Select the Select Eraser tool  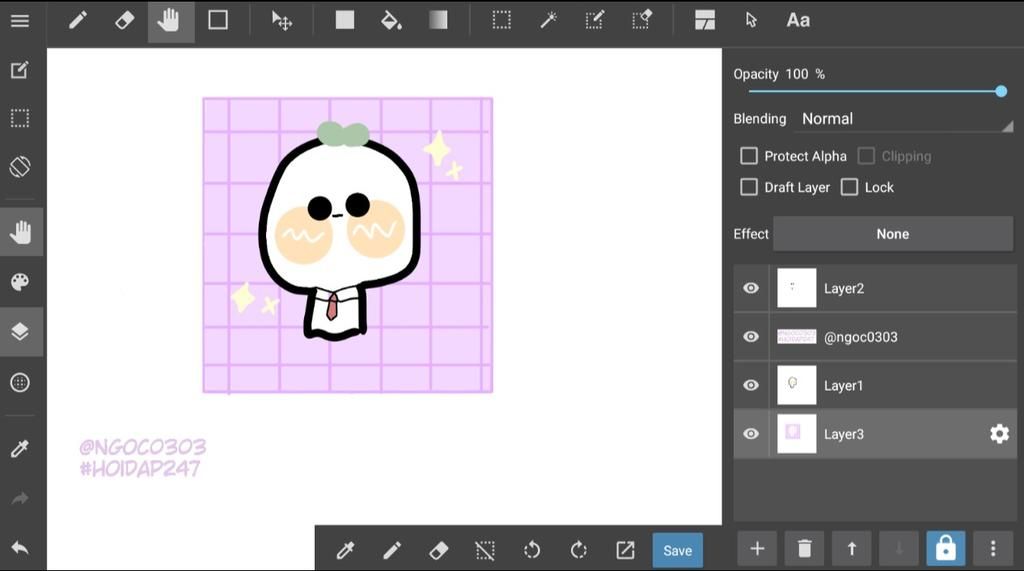coord(642,20)
